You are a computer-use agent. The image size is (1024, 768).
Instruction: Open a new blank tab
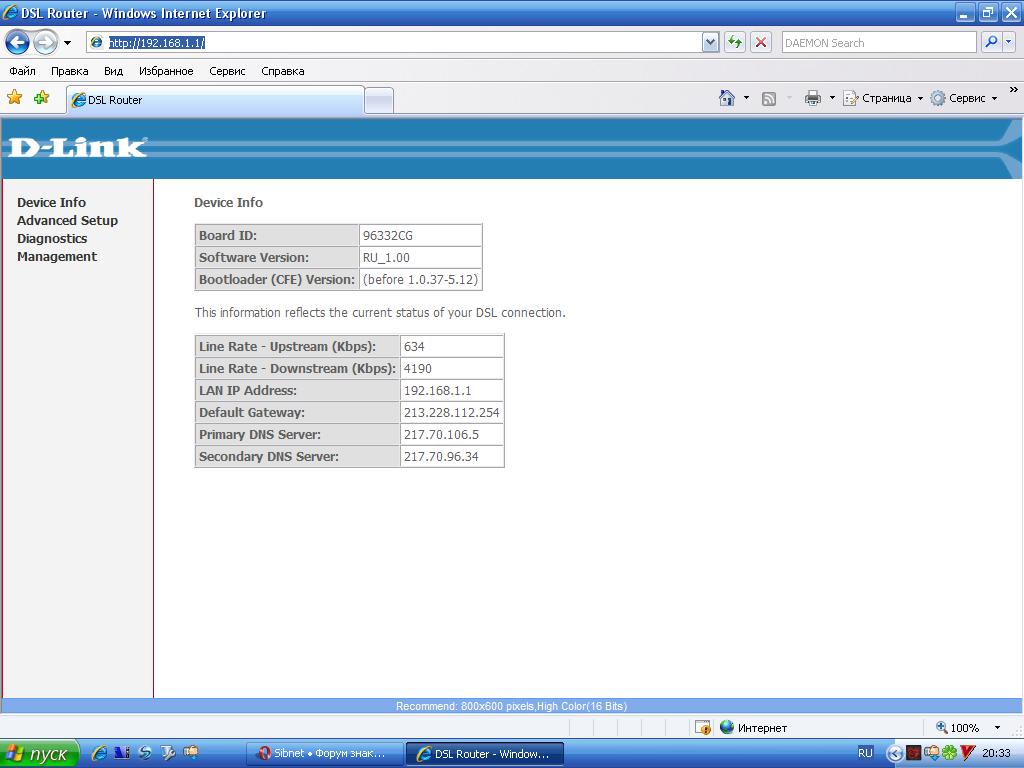coord(379,101)
